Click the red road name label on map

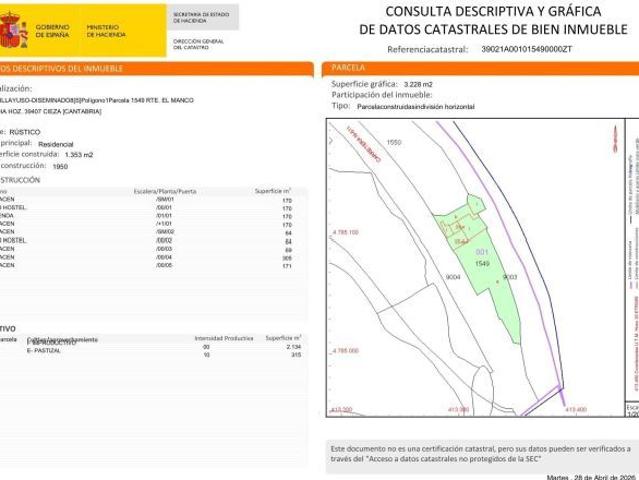pos(363,144)
